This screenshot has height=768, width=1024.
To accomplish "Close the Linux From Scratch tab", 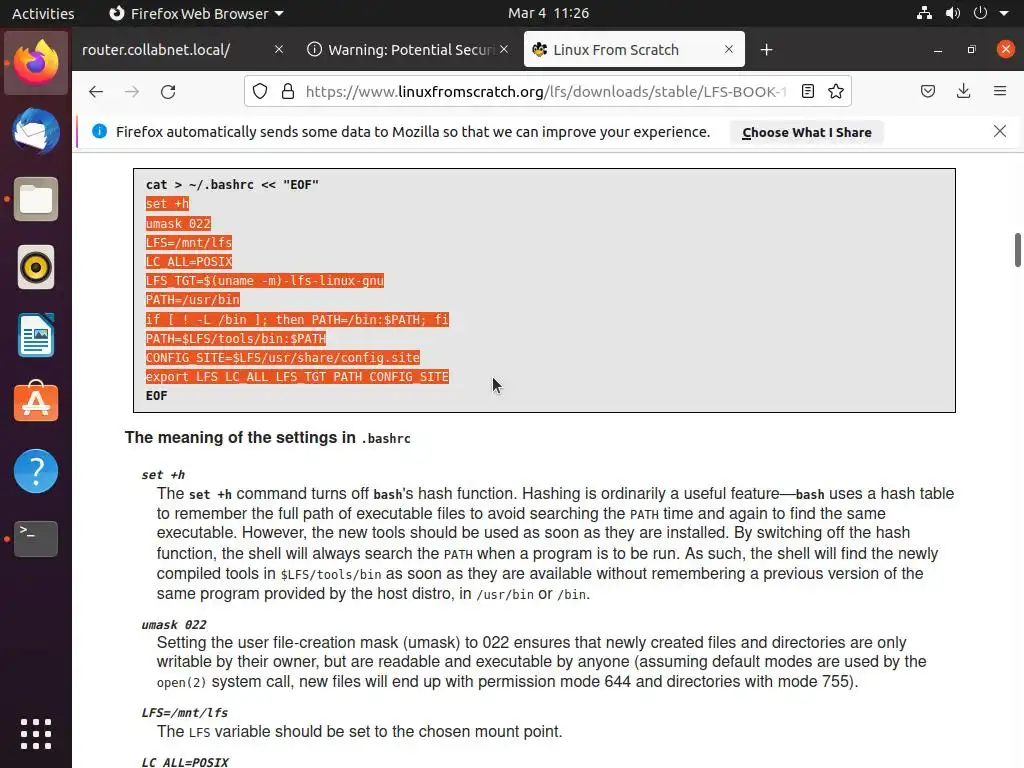I will 729,50.
